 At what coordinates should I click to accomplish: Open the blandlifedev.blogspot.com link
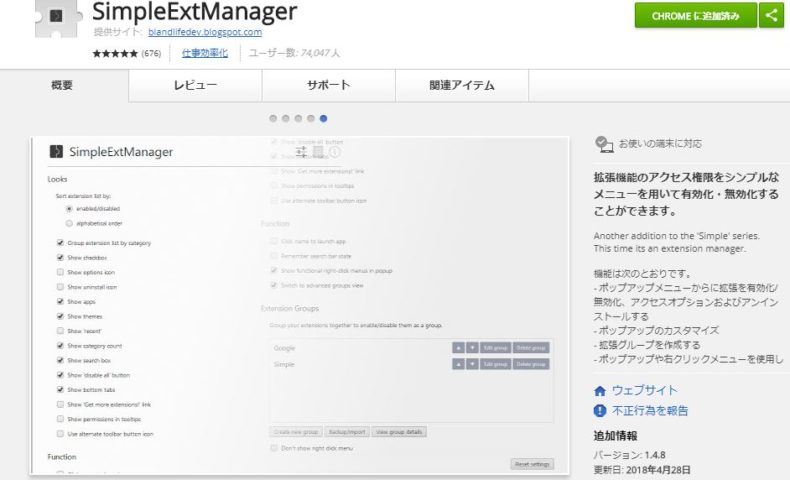pos(205,32)
